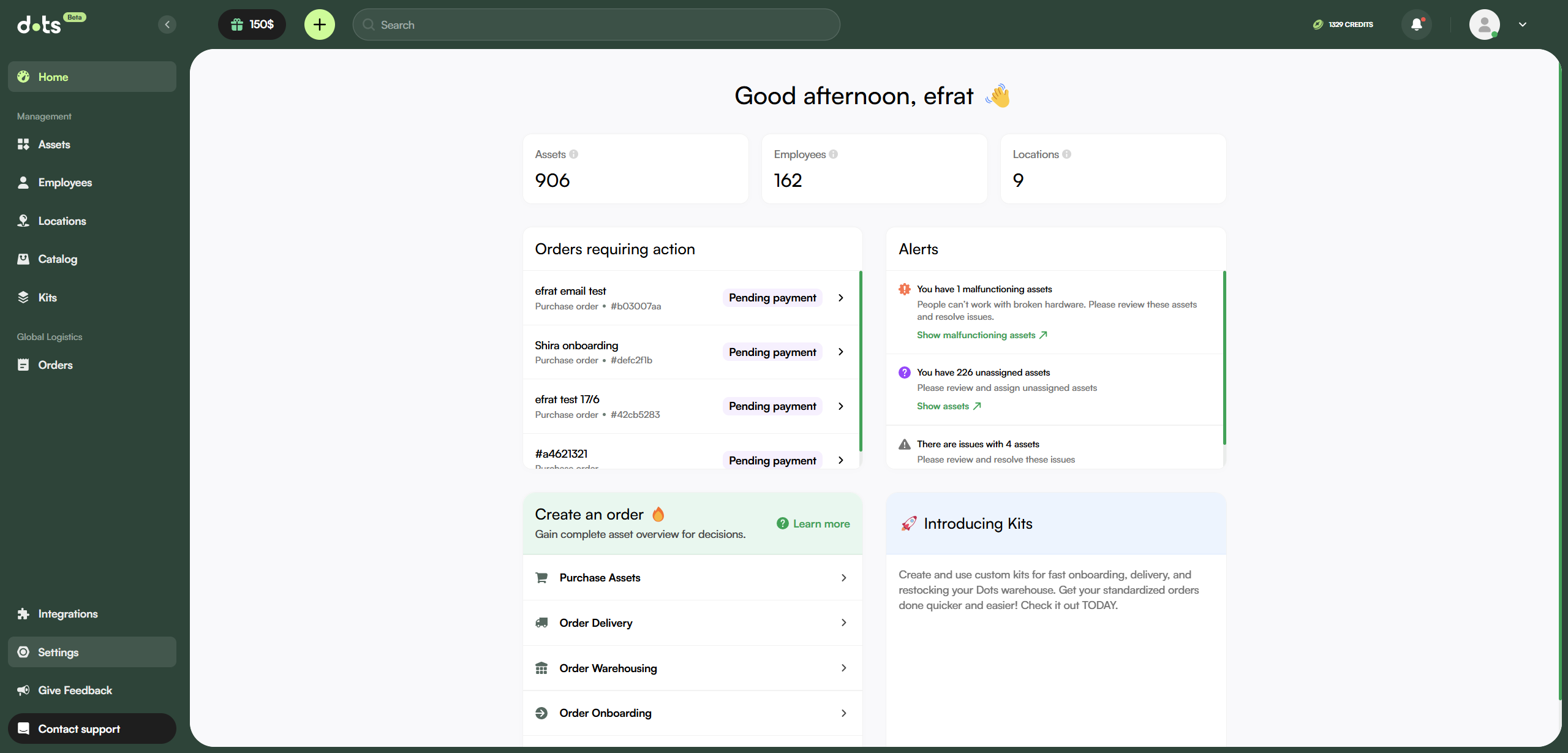Click the Assets info icon

pyautogui.click(x=574, y=154)
